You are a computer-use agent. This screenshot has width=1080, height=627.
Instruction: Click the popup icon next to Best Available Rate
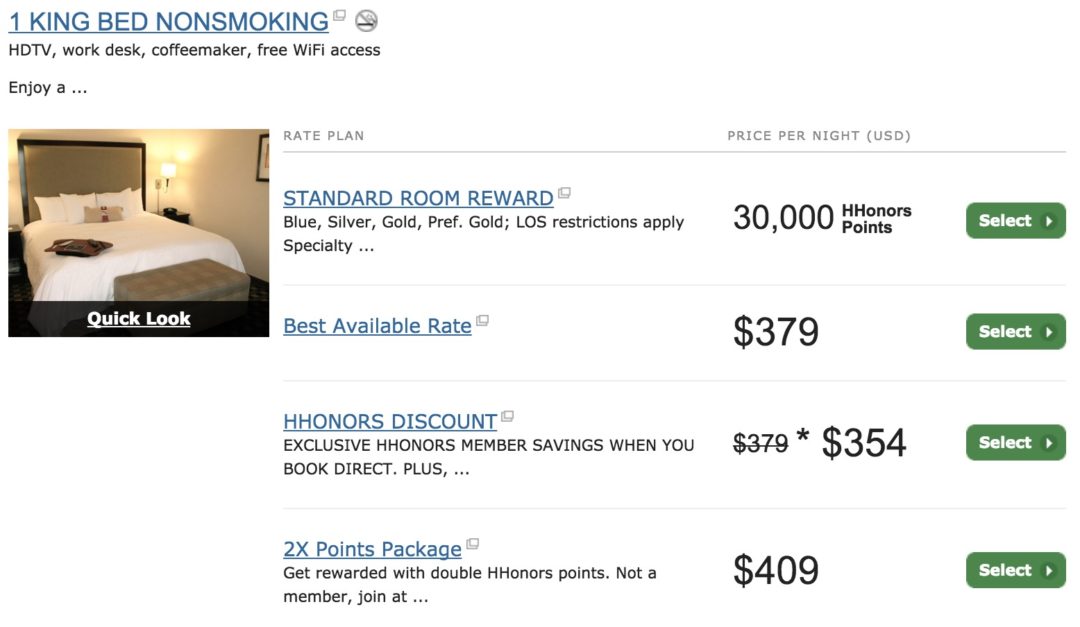[483, 319]
